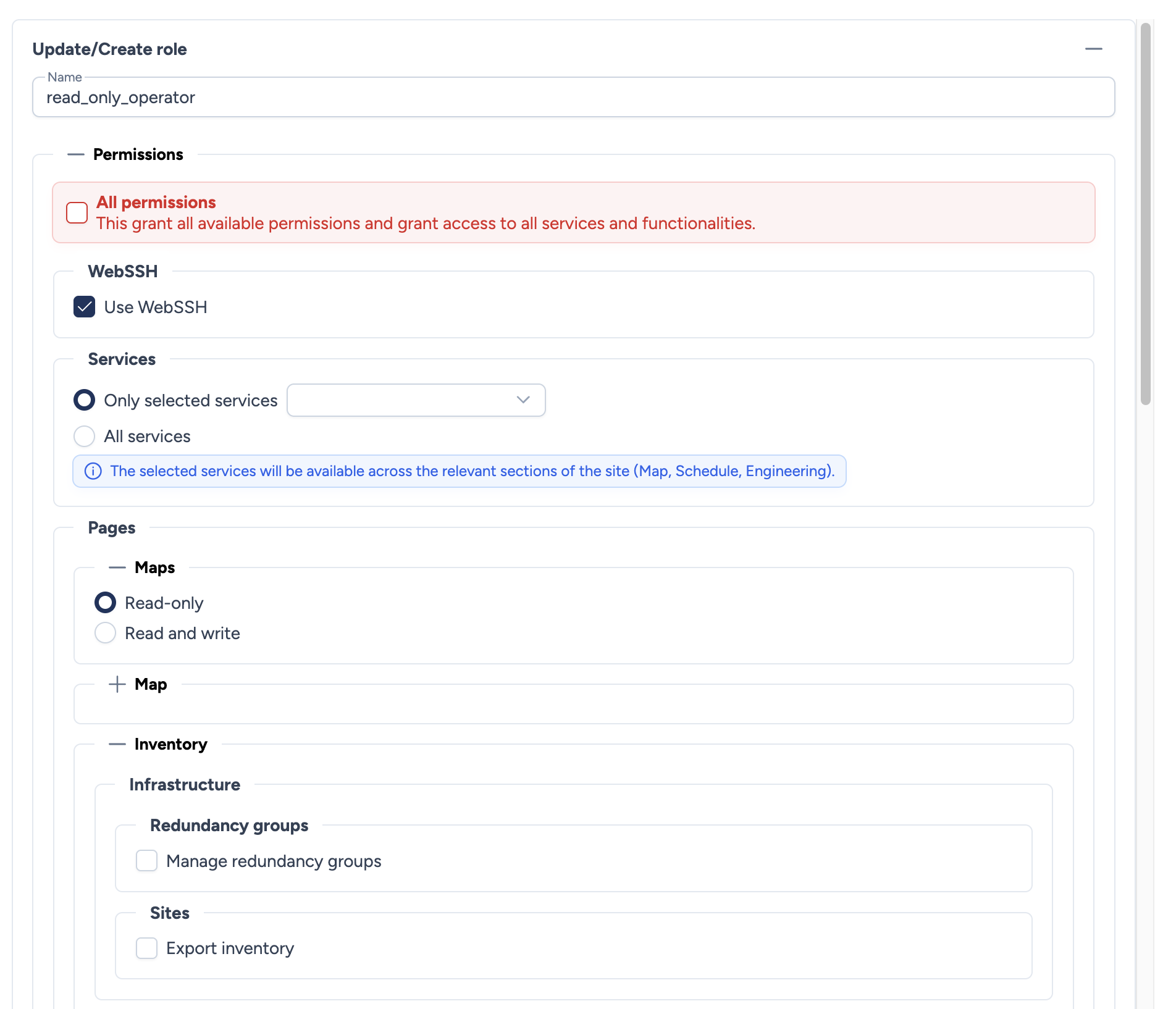This screenshot has height=1009, width=1176.
Task: Enable the All permissions checkbox
Action: click(x=77, y=212)
